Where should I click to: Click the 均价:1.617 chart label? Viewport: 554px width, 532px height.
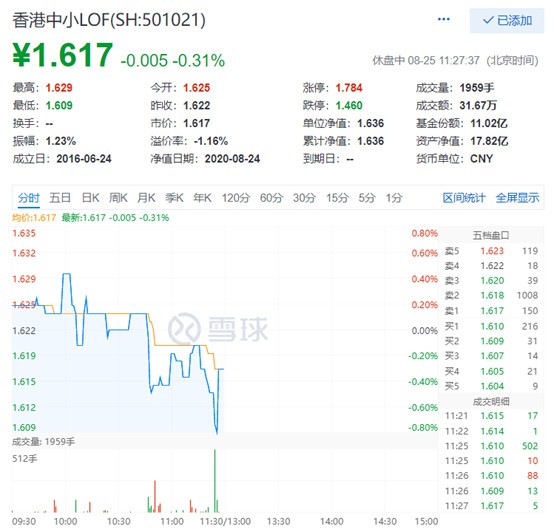34,218
